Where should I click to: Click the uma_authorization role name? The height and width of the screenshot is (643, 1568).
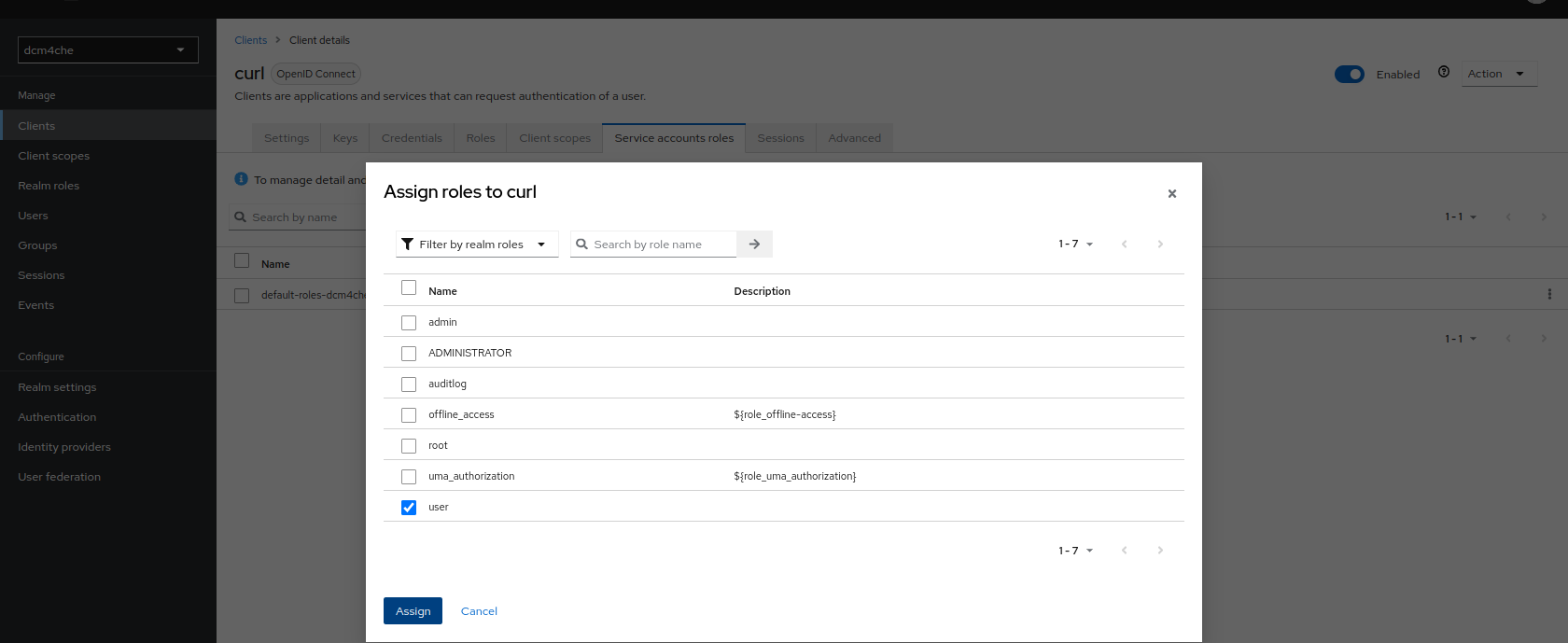[471, 476]
